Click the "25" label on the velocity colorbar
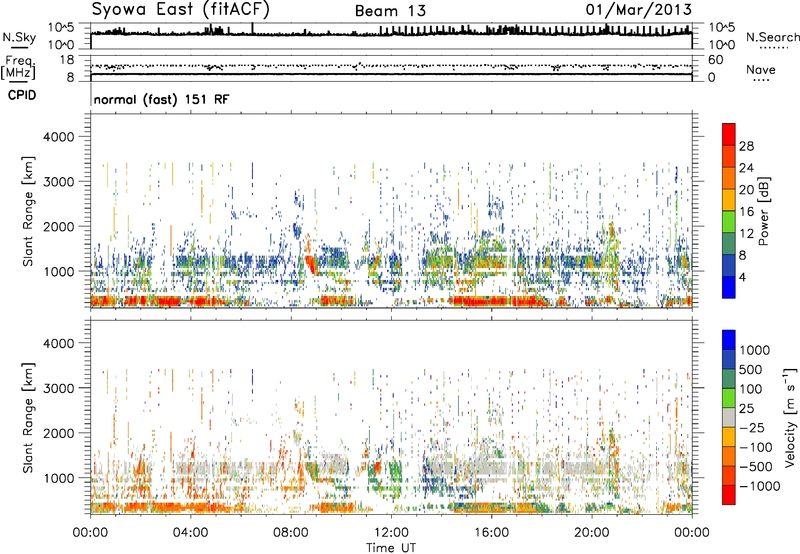This screenshot has width=800, height=554. pos(746,409)
